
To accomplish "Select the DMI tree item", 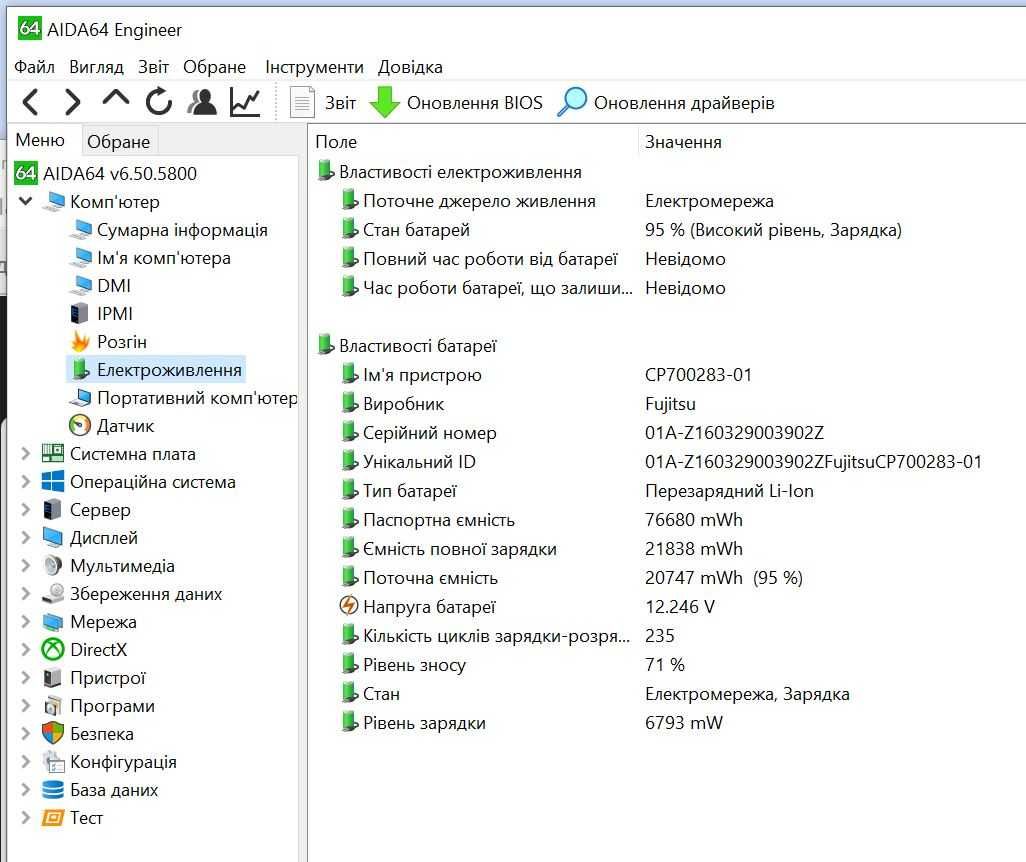I will click(114, 285).
